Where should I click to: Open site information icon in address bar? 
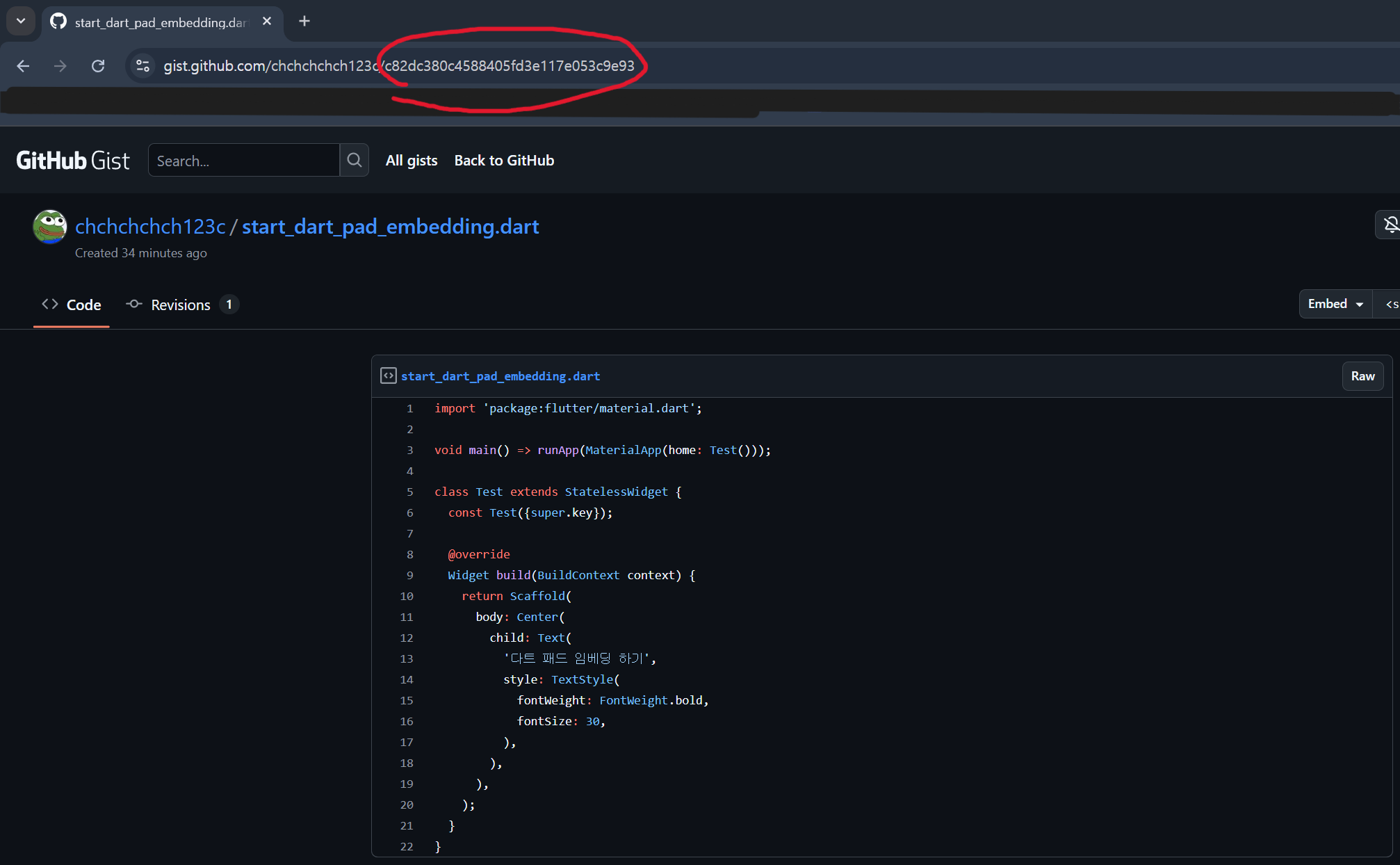point(143,66)
